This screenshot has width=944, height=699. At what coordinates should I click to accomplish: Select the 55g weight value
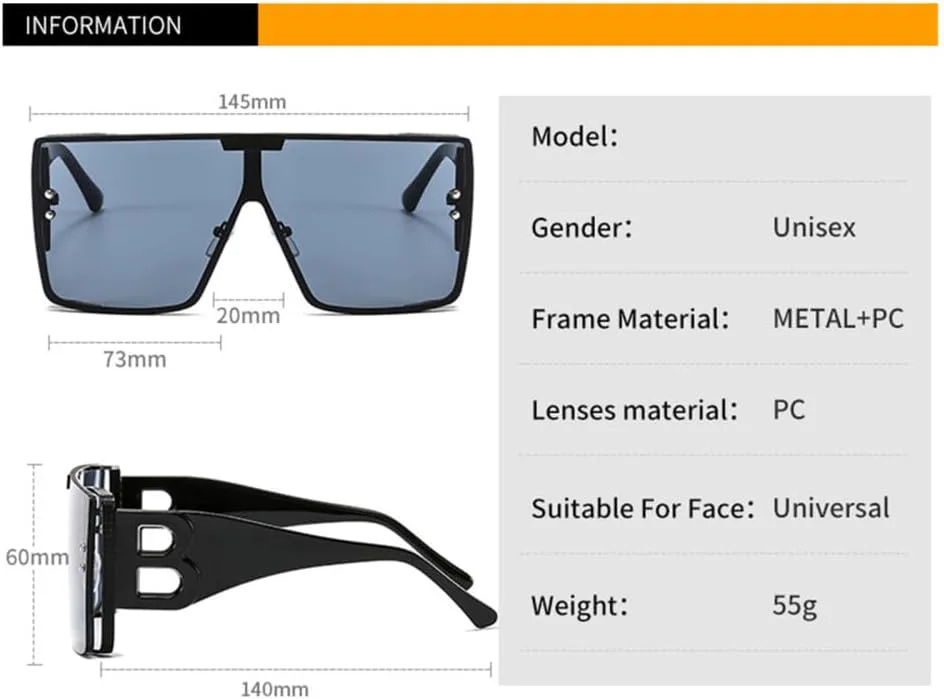coord(794,605)
